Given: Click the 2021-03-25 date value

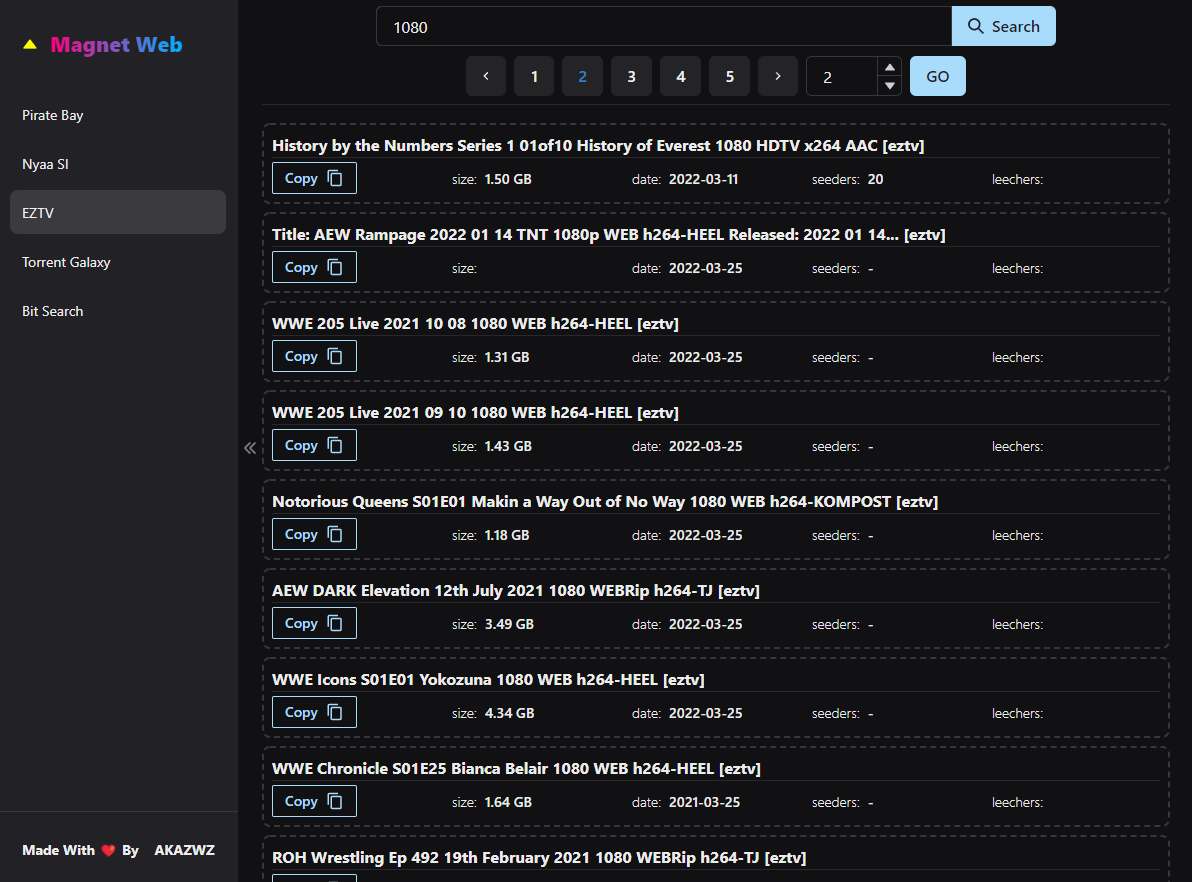Looking at the screenshot, I should [x=704, y=802].
